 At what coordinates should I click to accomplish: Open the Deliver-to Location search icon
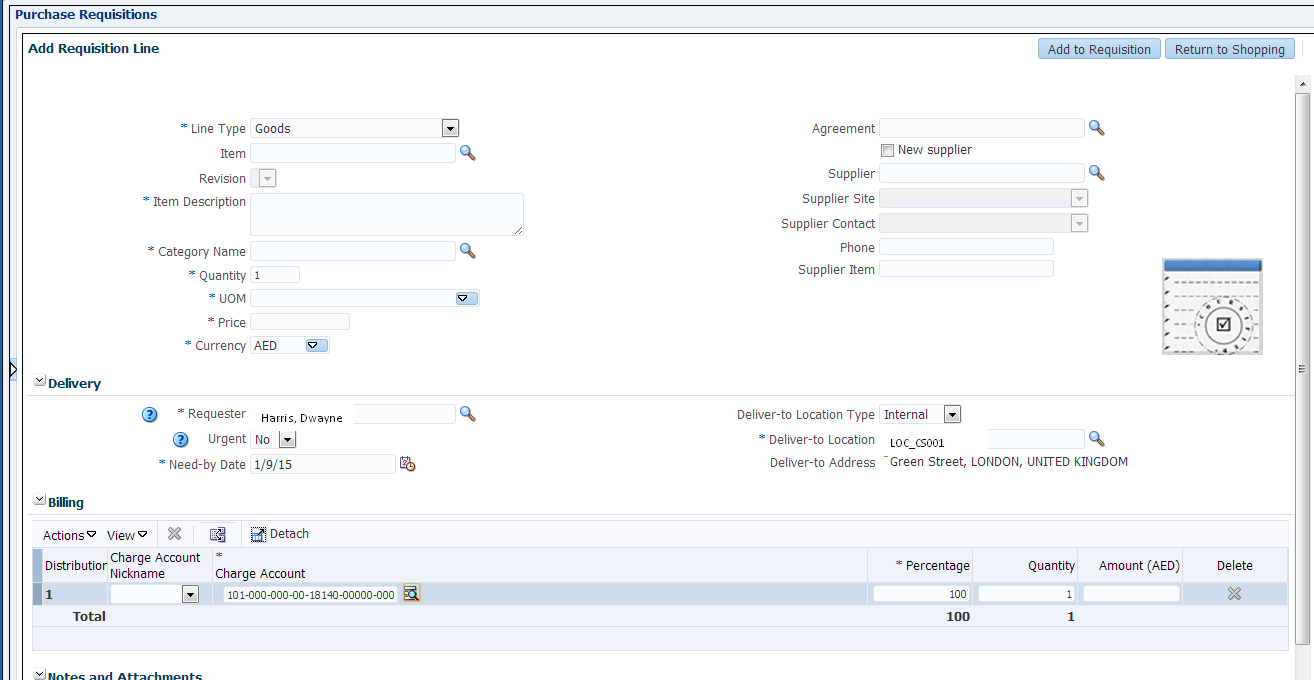click(x=1096, y=438)
